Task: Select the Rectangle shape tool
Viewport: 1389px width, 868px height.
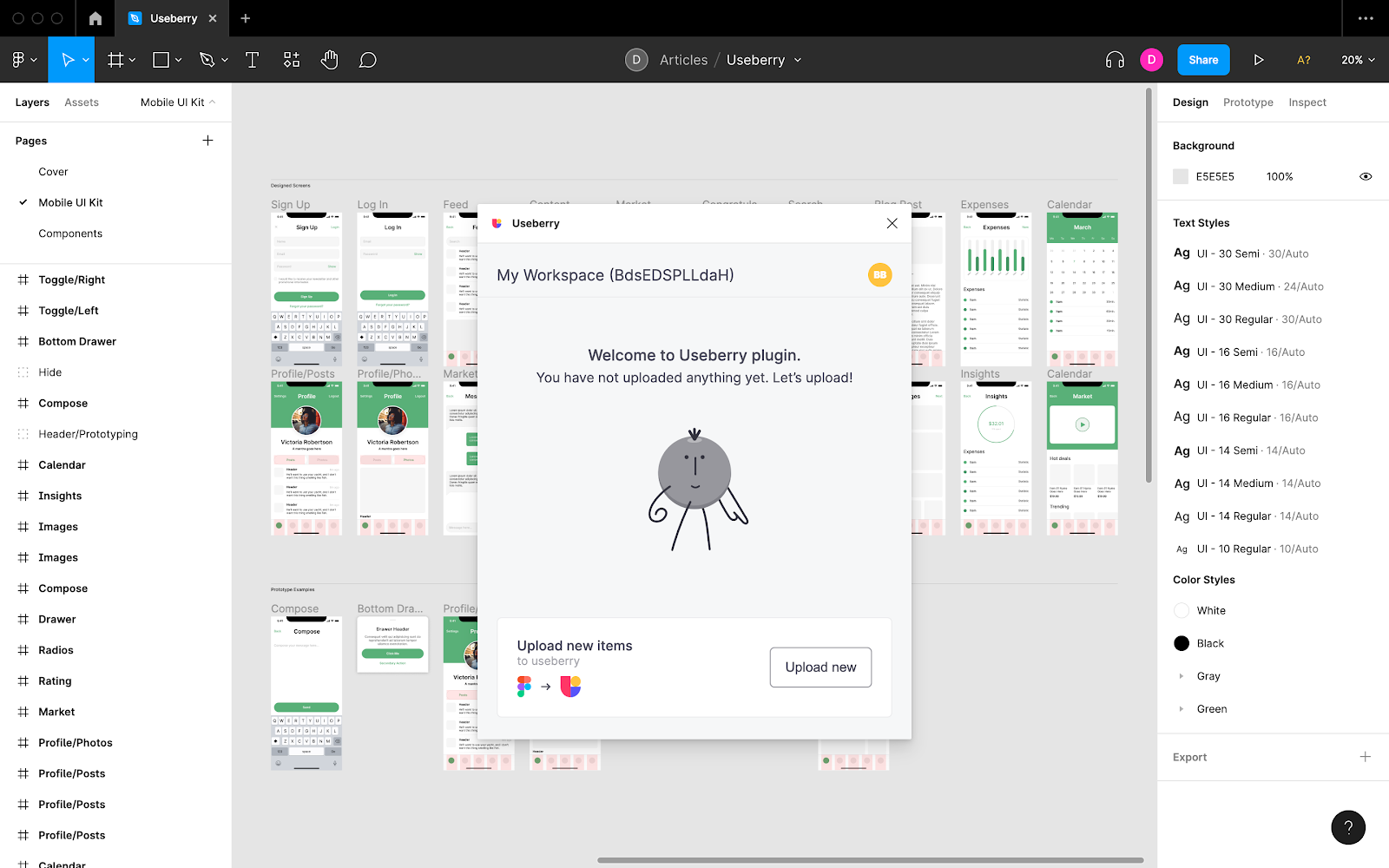Action: click(x=161, y=60)
